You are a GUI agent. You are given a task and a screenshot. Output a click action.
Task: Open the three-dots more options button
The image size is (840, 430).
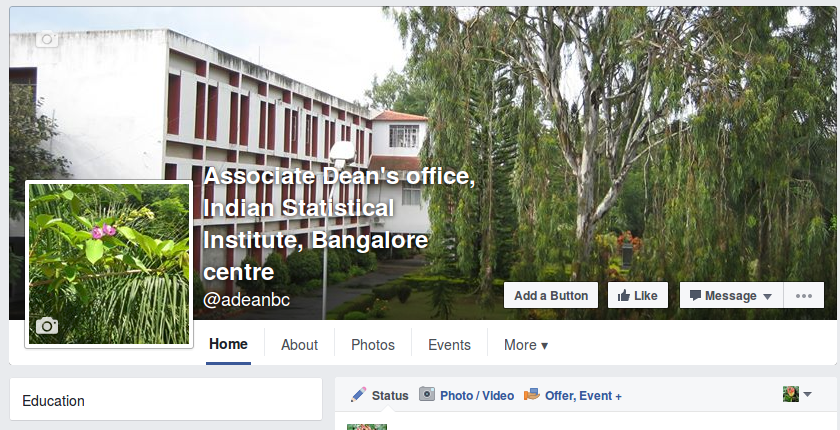804,296
